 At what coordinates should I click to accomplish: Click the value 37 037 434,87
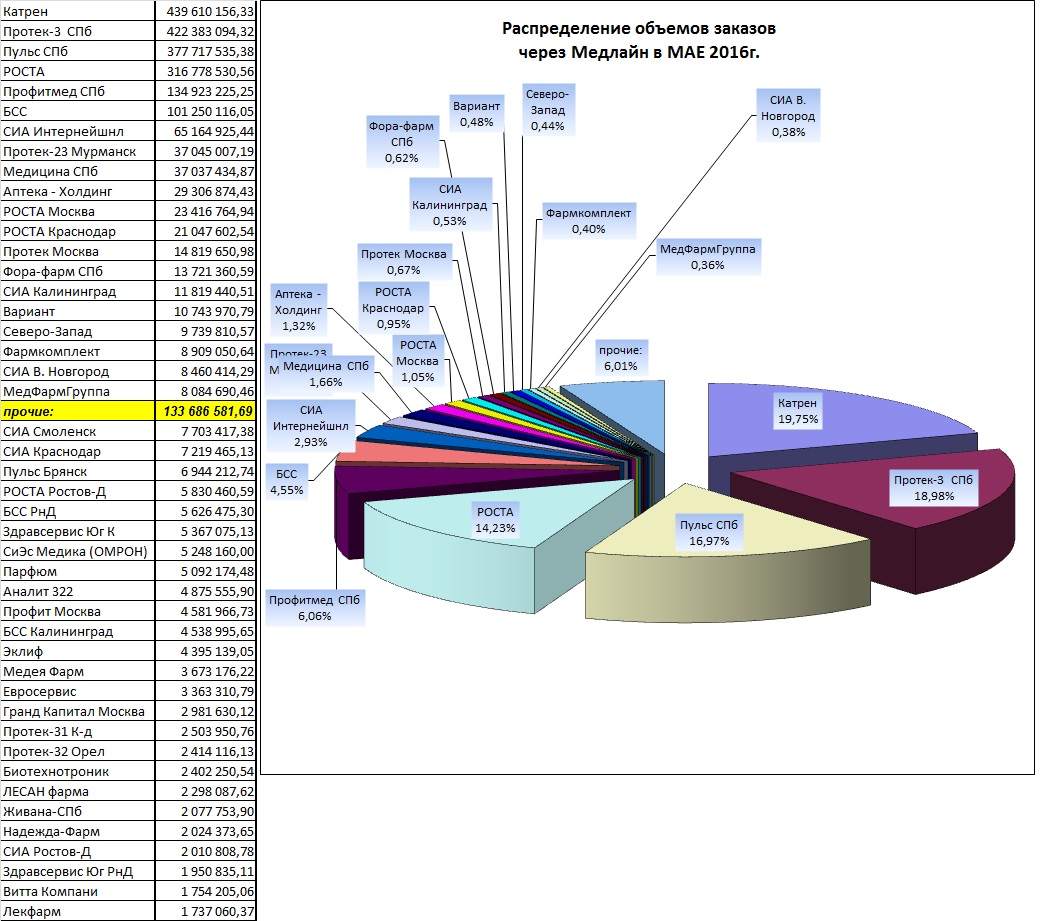point(206,171)
